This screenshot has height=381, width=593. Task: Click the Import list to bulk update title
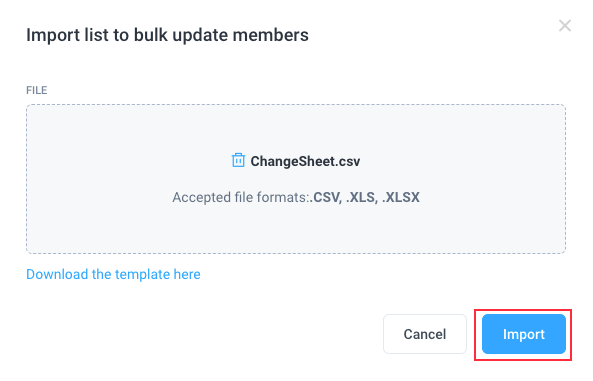[x=167, y=35]
